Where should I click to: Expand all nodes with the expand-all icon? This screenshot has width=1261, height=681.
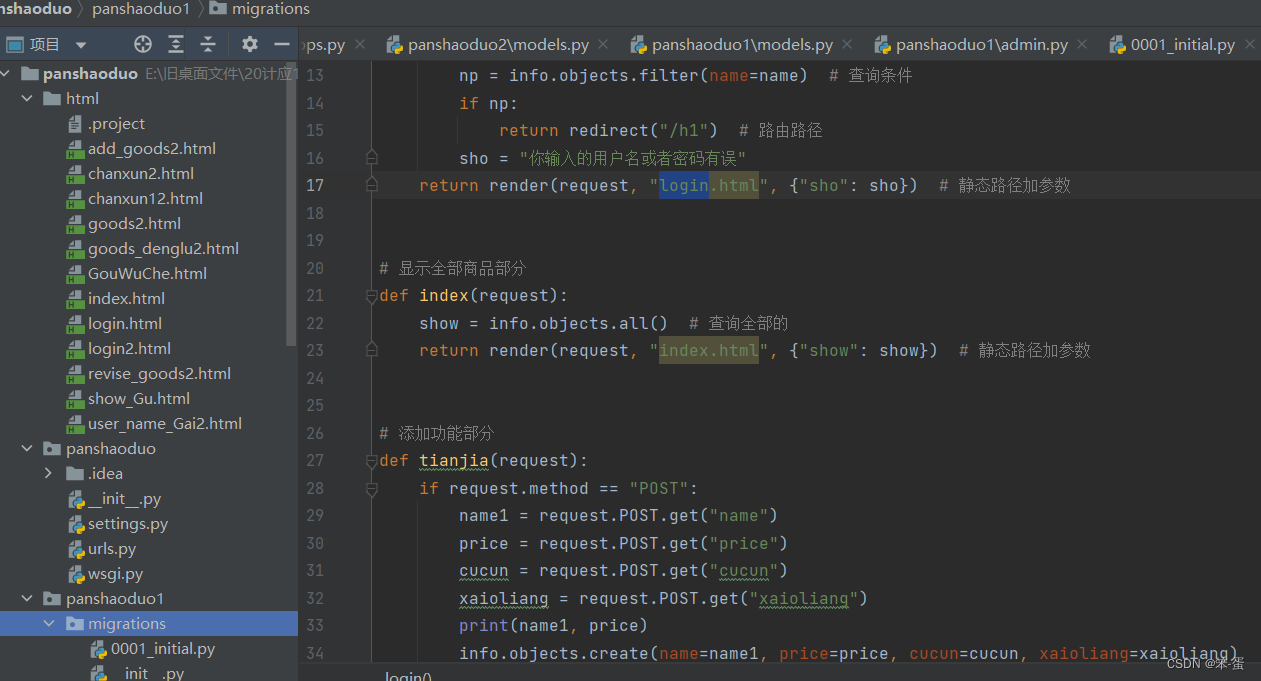coord(174,43)
